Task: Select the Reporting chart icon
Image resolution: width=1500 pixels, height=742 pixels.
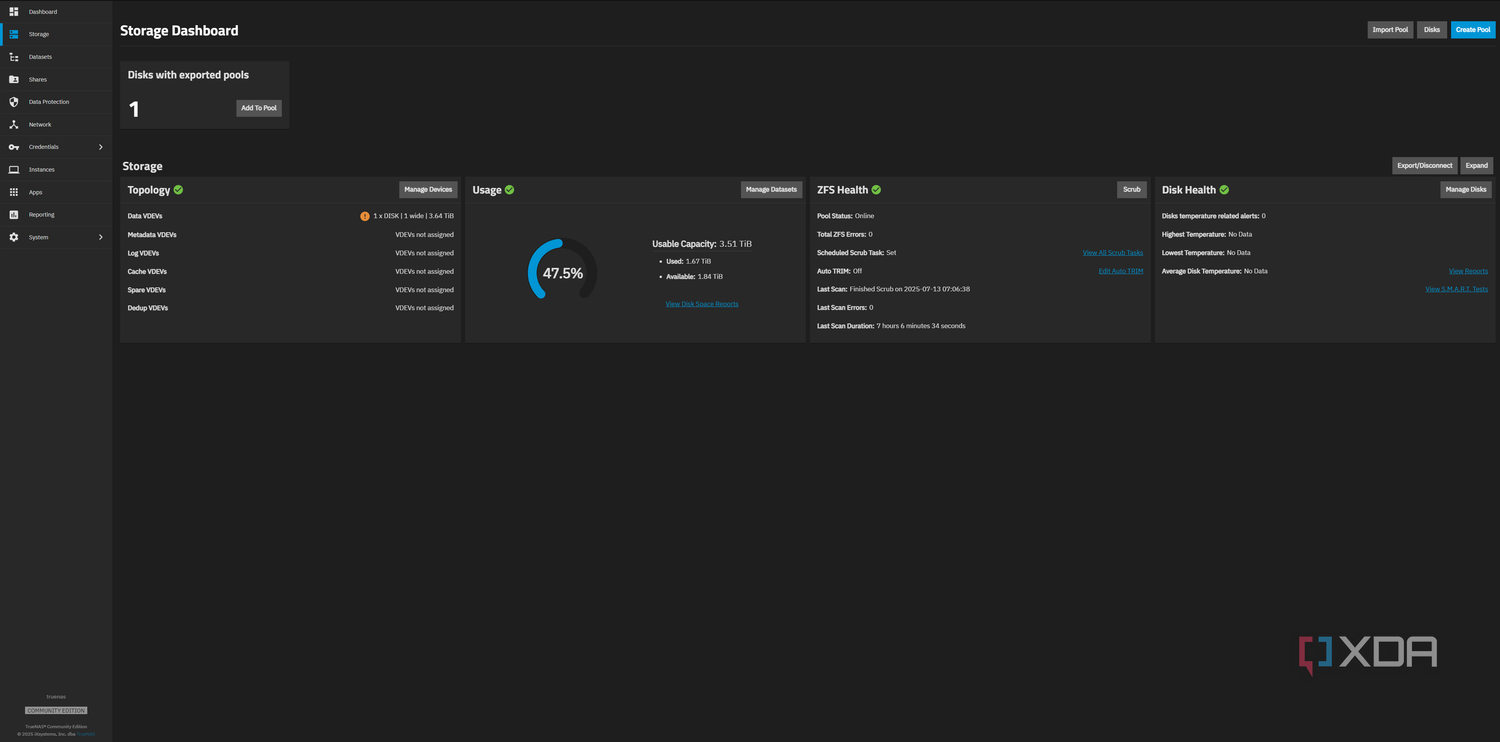Action: [14, 215]
